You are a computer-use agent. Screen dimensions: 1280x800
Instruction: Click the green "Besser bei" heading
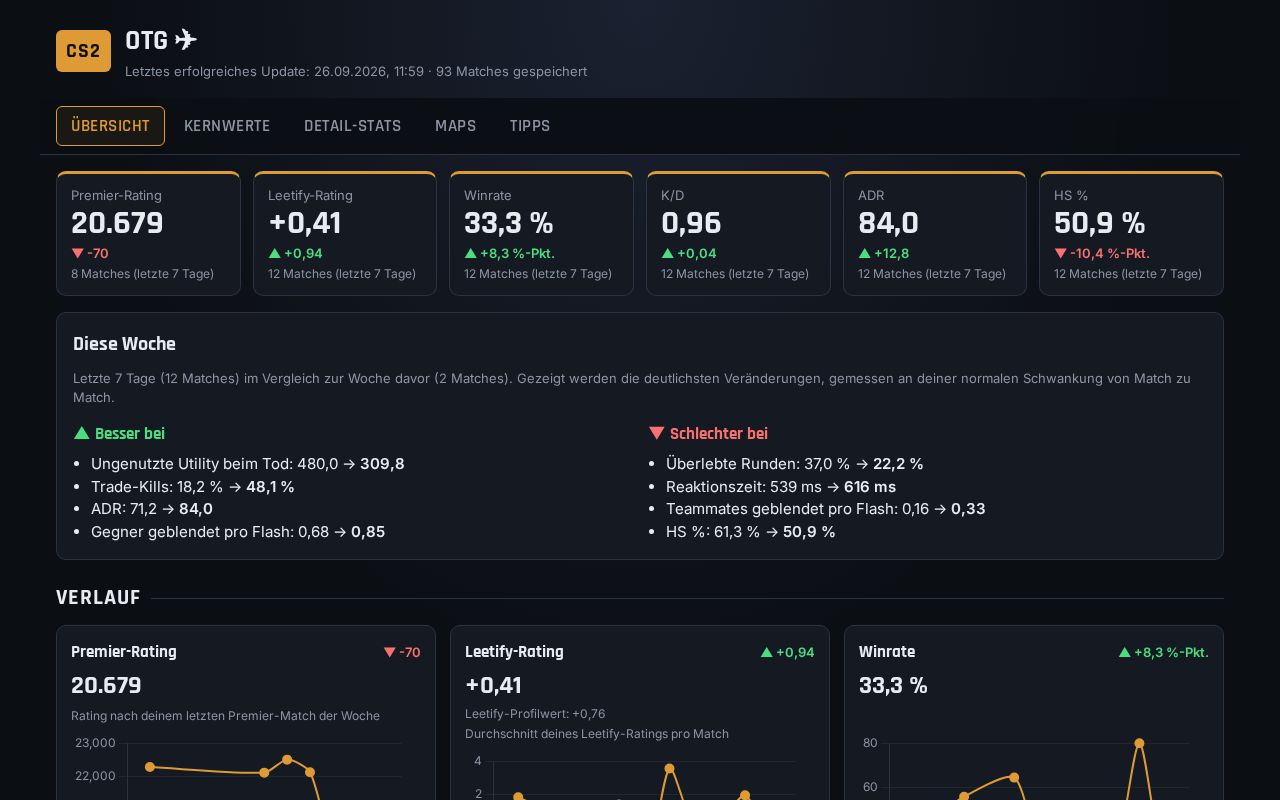[119, 434]
